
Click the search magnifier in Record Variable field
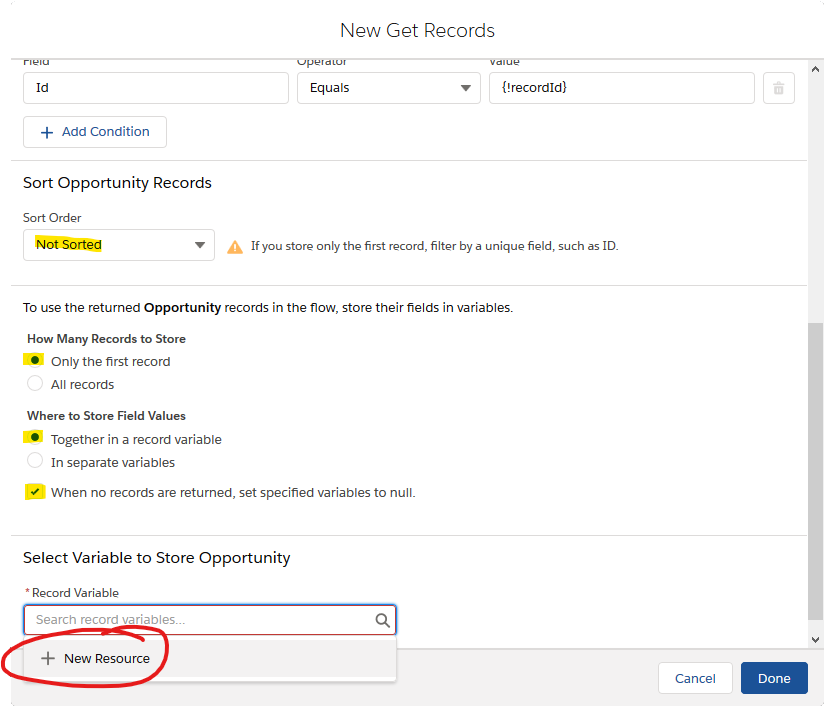coord(382,620)
